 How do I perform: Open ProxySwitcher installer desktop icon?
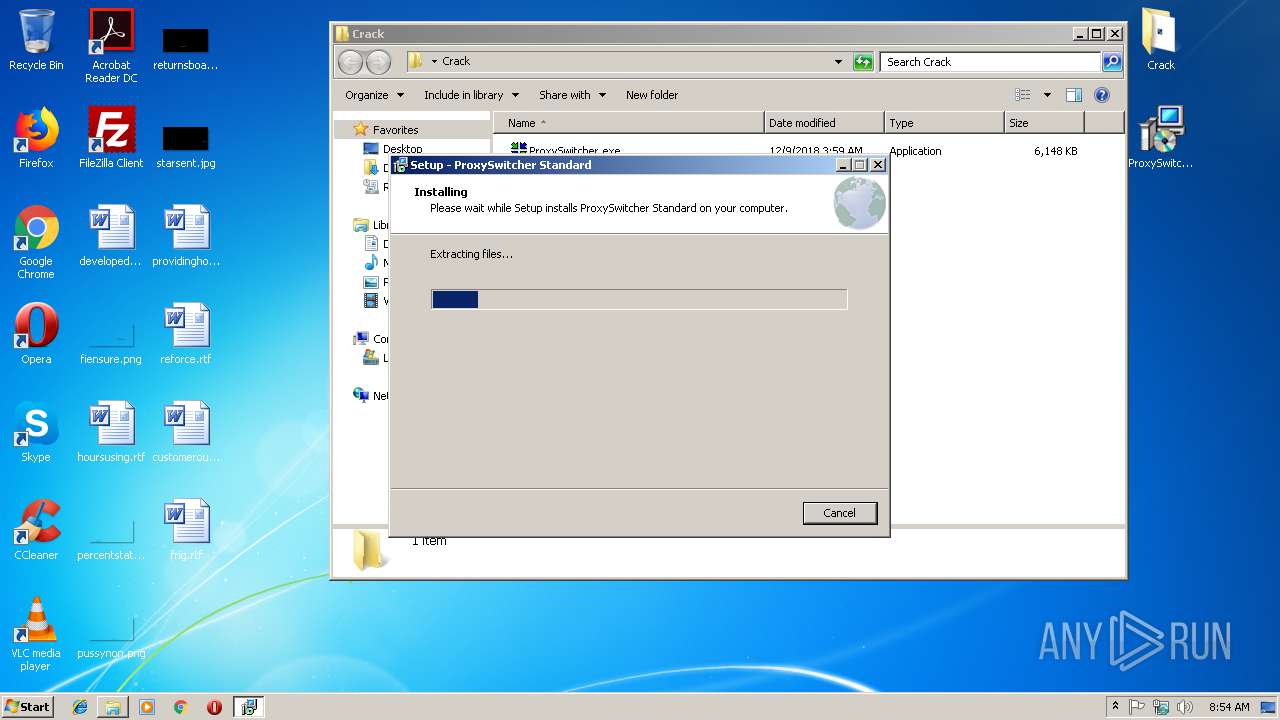[x=1160, y=137]
